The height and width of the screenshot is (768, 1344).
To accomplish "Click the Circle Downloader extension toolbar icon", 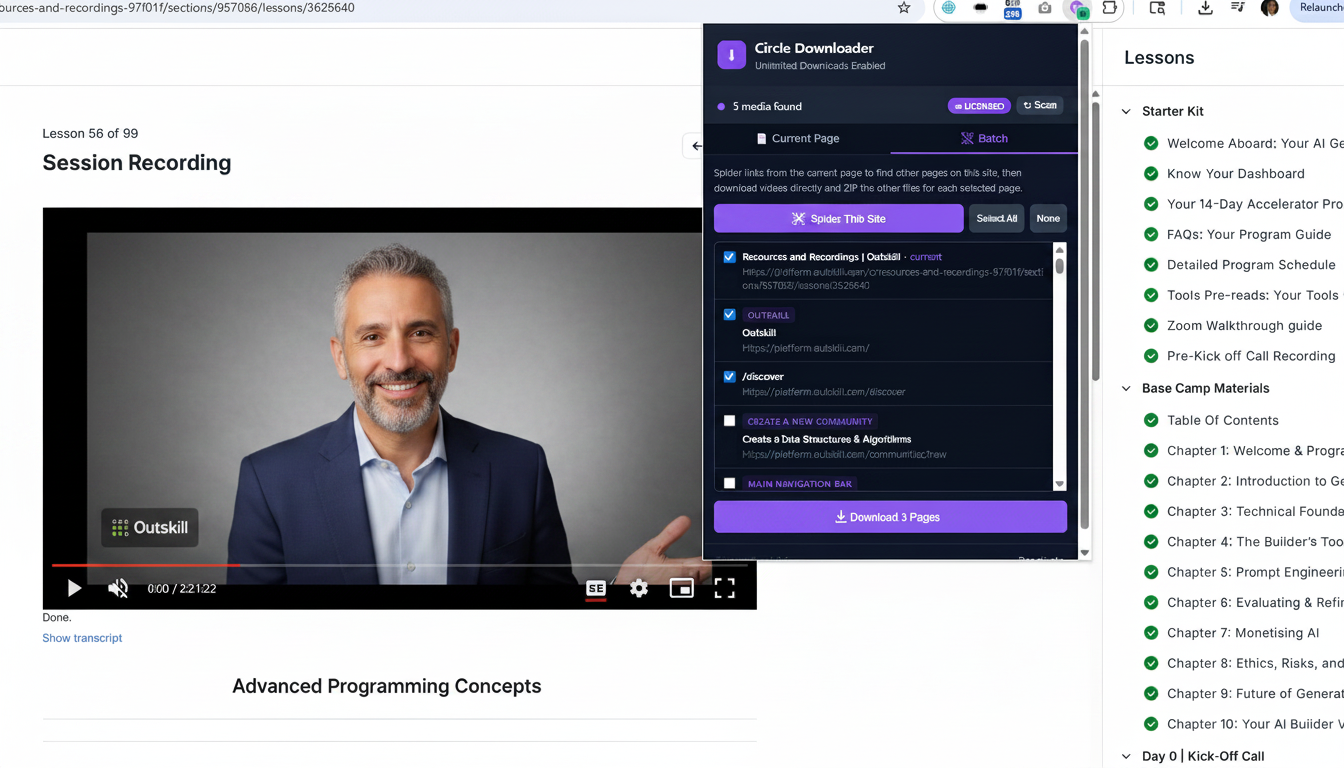I will 1077,9.
